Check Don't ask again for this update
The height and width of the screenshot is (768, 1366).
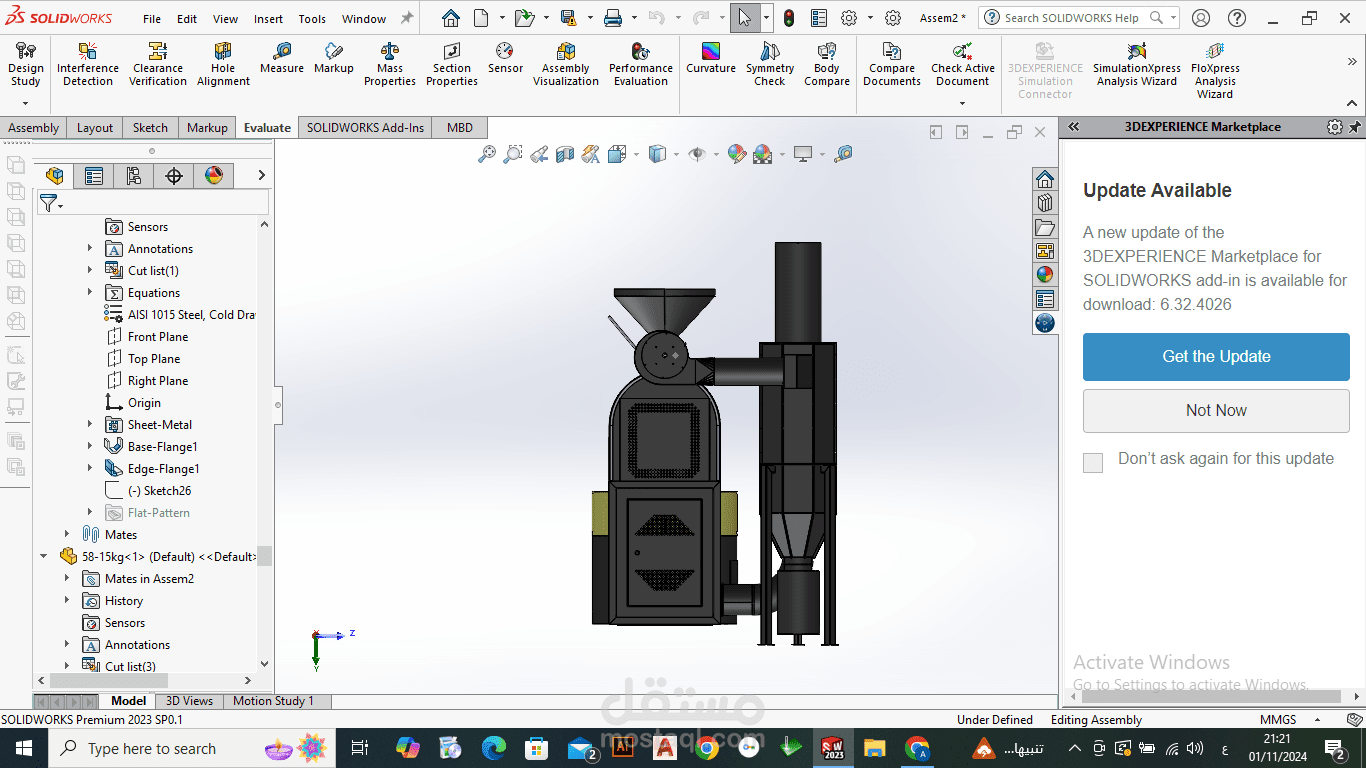(x=1093, y=462)
